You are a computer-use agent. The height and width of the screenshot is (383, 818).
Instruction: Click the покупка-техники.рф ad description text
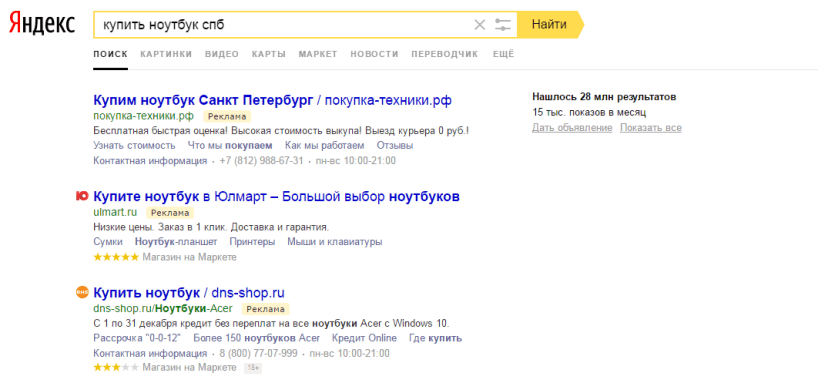tap(281, 130)
